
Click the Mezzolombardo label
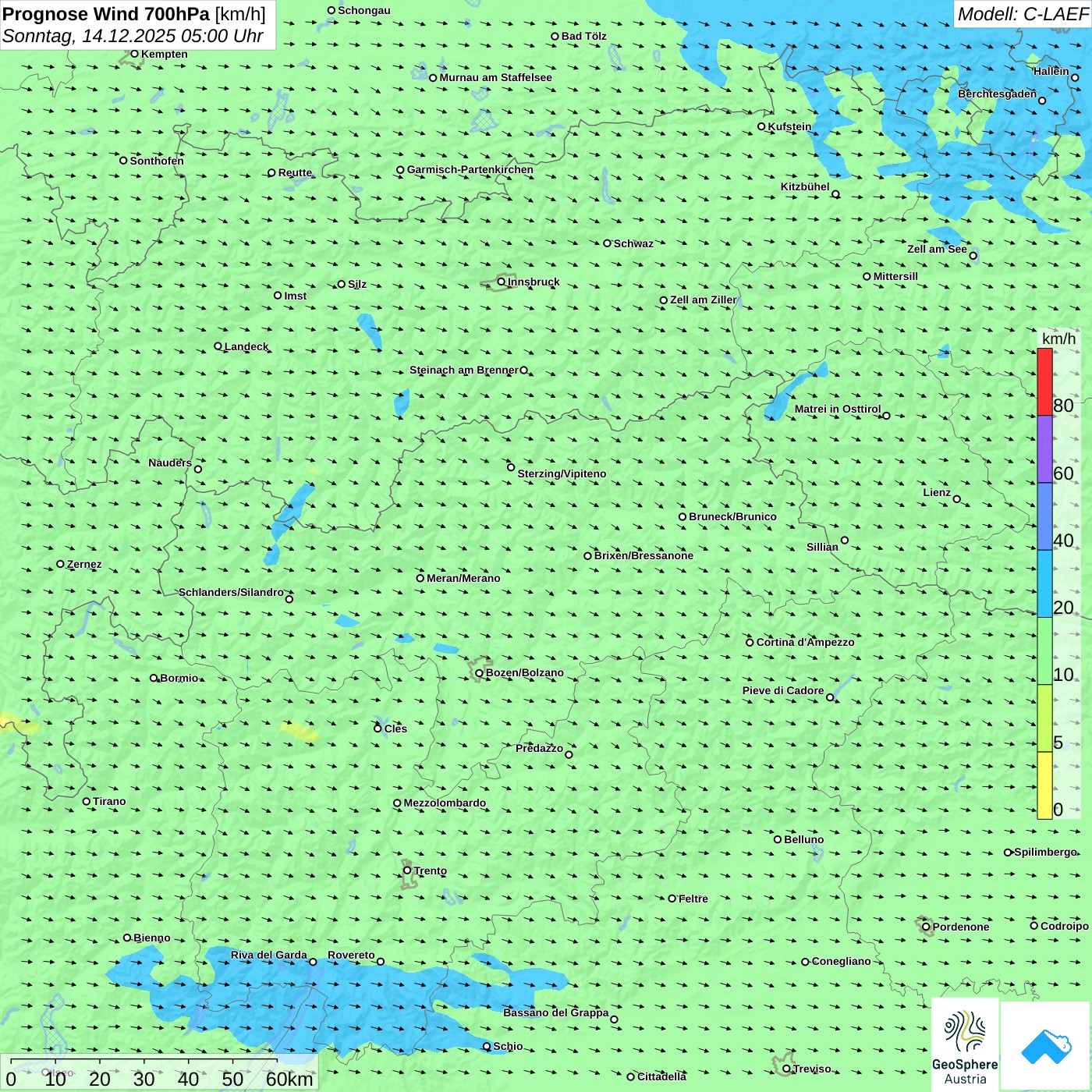pyautogui.click(x=445, y=803)
